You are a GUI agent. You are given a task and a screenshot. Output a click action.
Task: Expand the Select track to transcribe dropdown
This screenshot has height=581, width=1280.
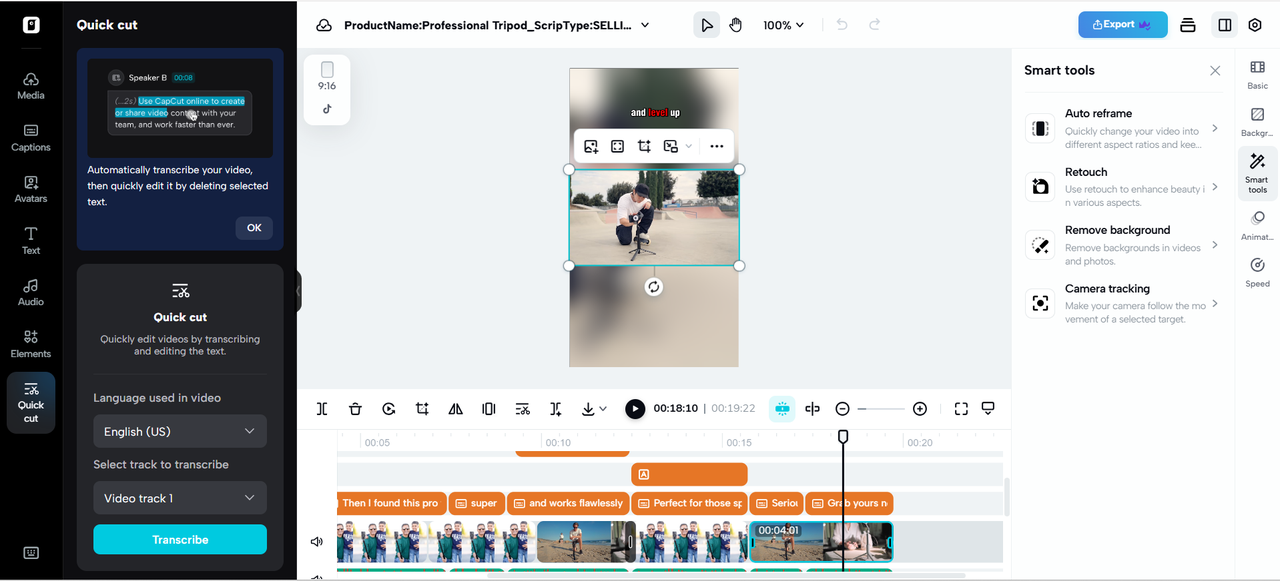(179, 497)
